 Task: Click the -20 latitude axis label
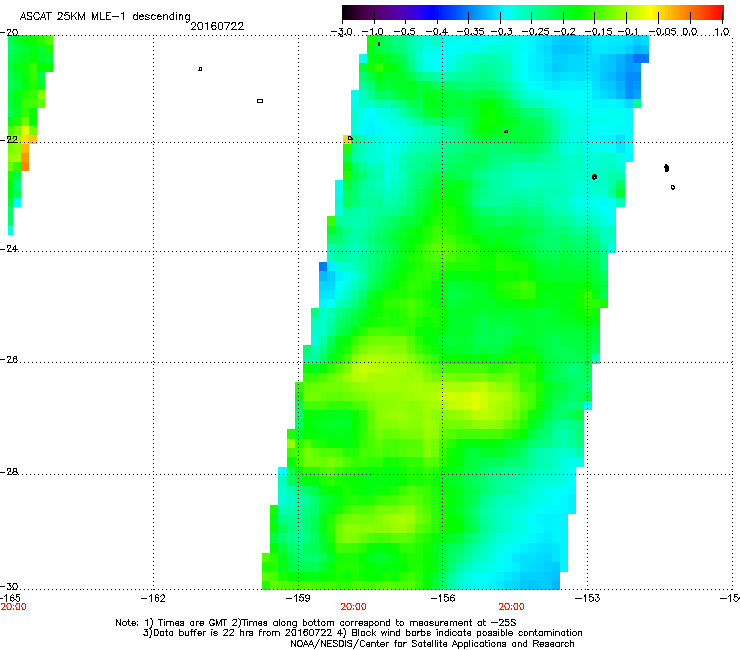pyautogui.click(x=9, y=32)
